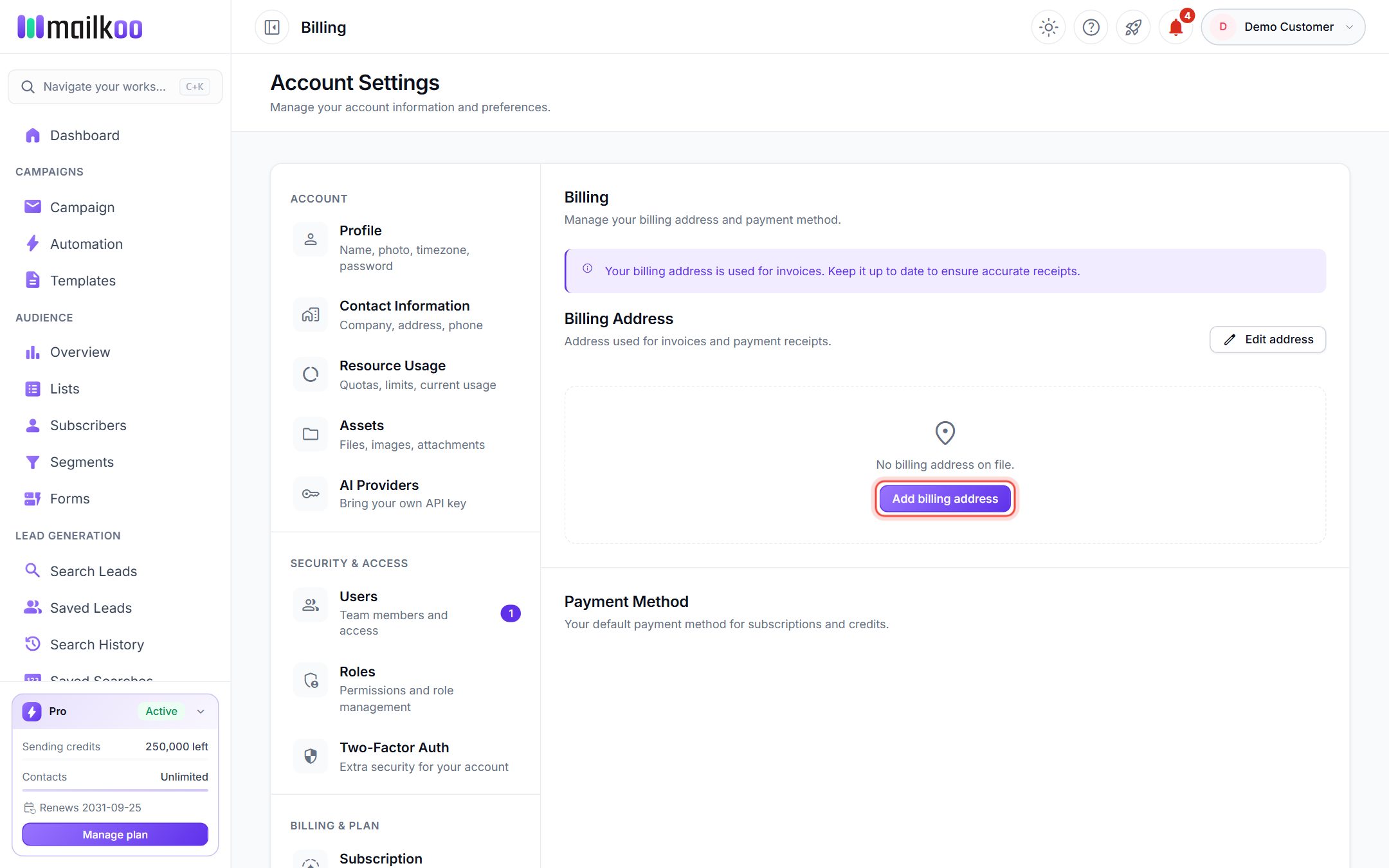This screenshot has height=868, width=1389.
Task: Click Renews 2031-09-25 text
Action: point(90,808)
